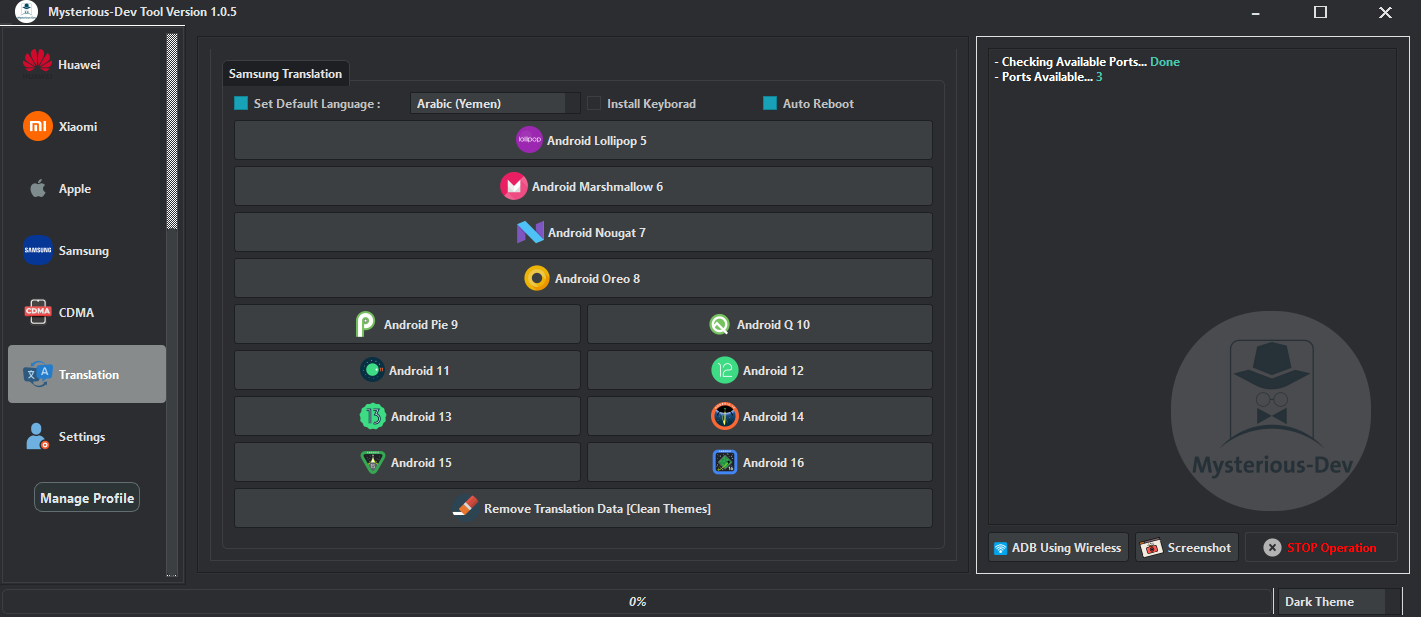Disable Set Default Language checkbox
The height and width of the screenshot is (617, 1421).
coord(240,103)
